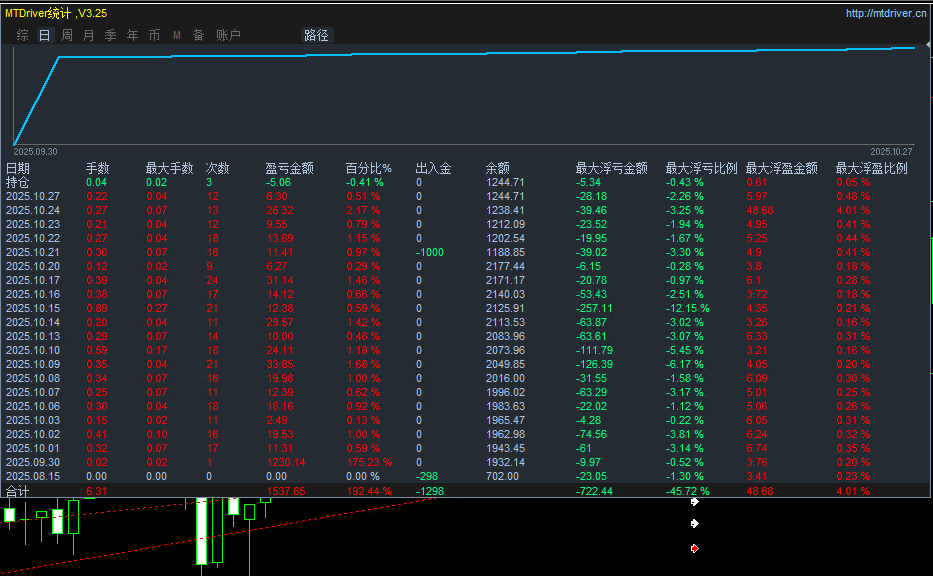Image resolution: width=933 pixels, height=576 pixels.
Task: Select the 2025.08.15 date row
Action: point(33,476)
